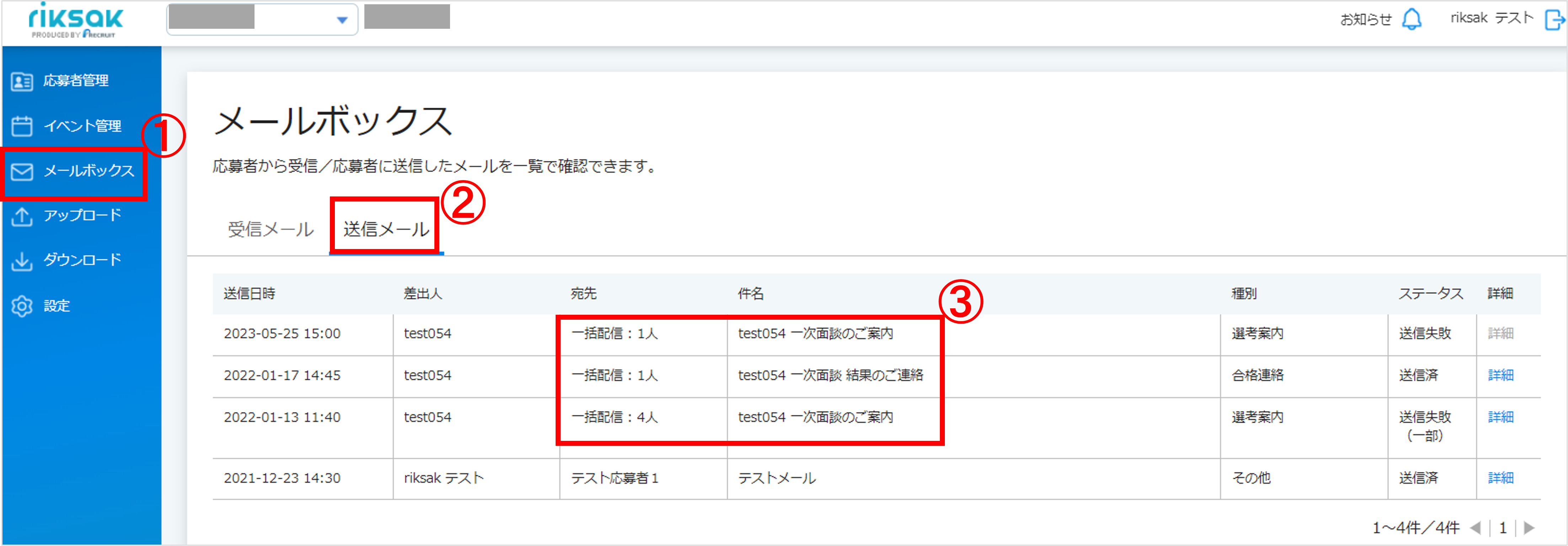Click the riksak logo
The image size is (1568, 546).
(x=75, y=20)
